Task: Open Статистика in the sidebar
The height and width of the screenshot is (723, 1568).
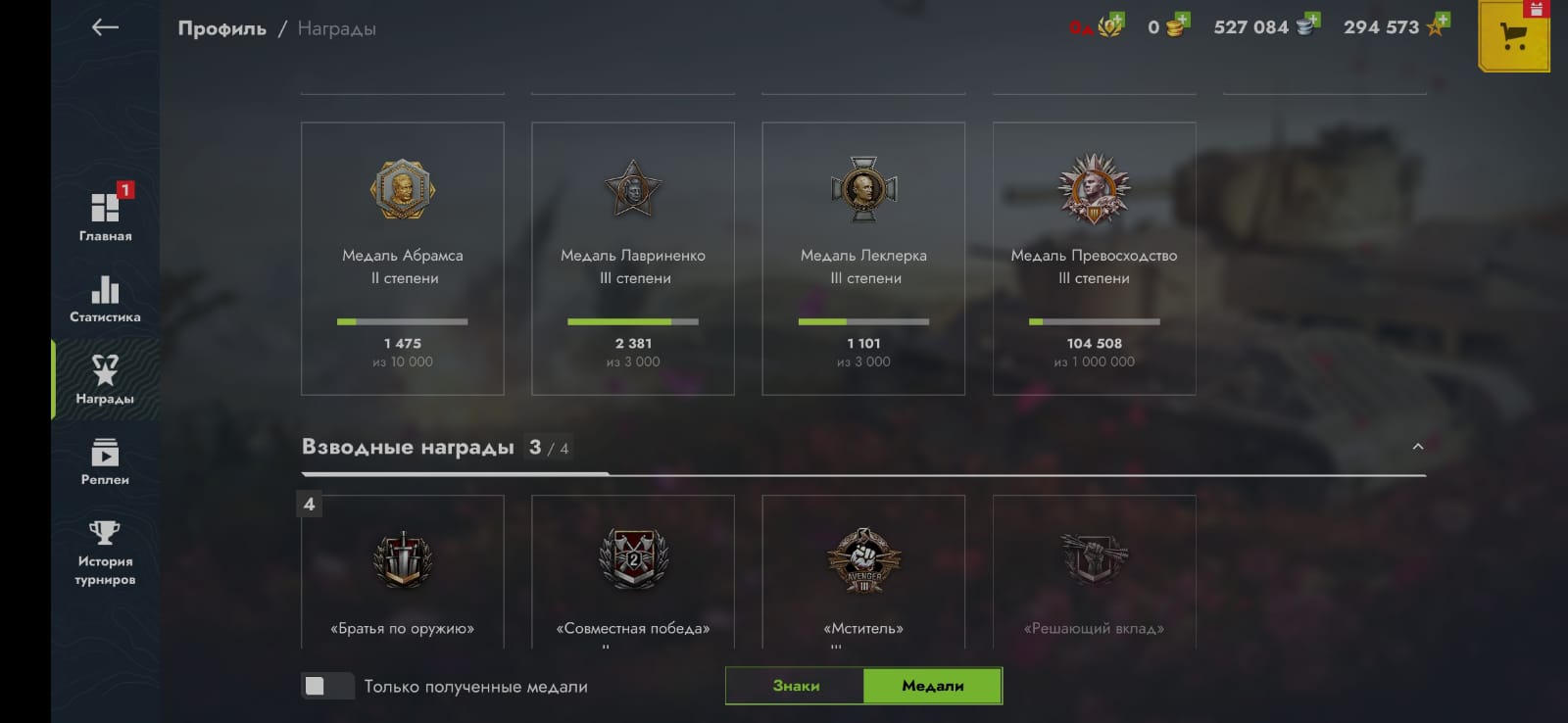Action: [105, 298]
